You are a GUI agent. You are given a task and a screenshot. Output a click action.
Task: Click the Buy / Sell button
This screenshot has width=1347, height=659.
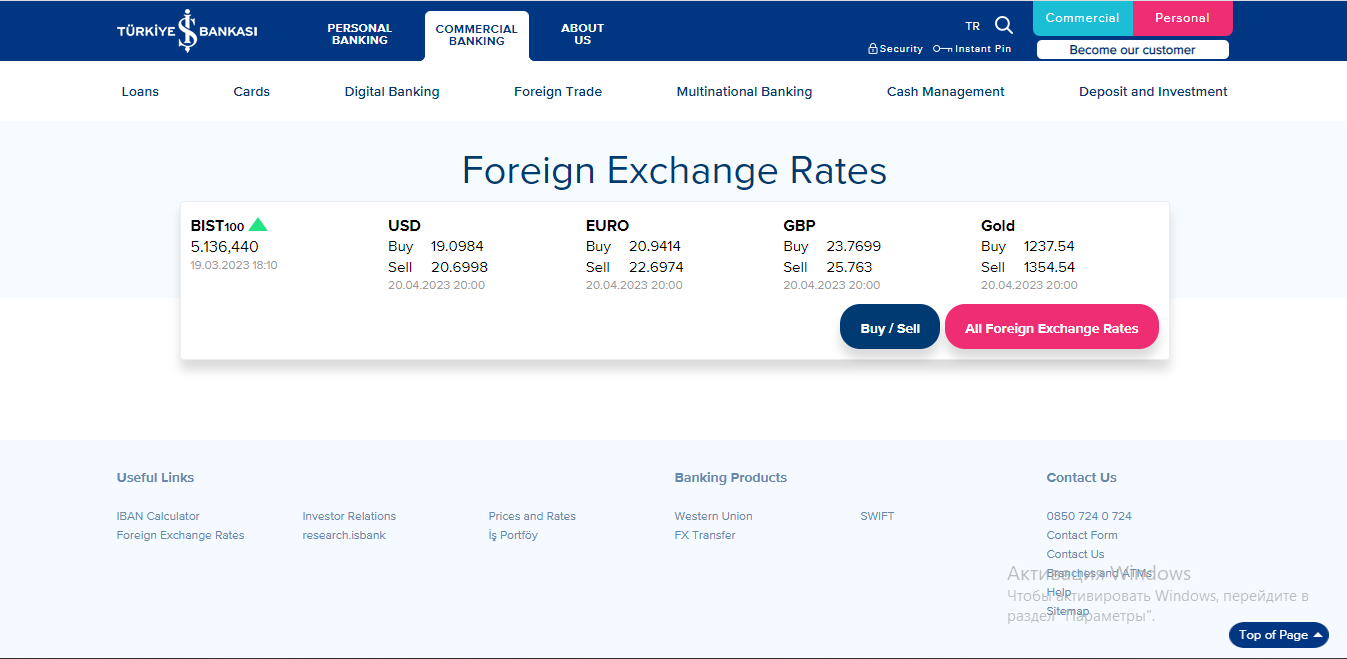(890, 328)
